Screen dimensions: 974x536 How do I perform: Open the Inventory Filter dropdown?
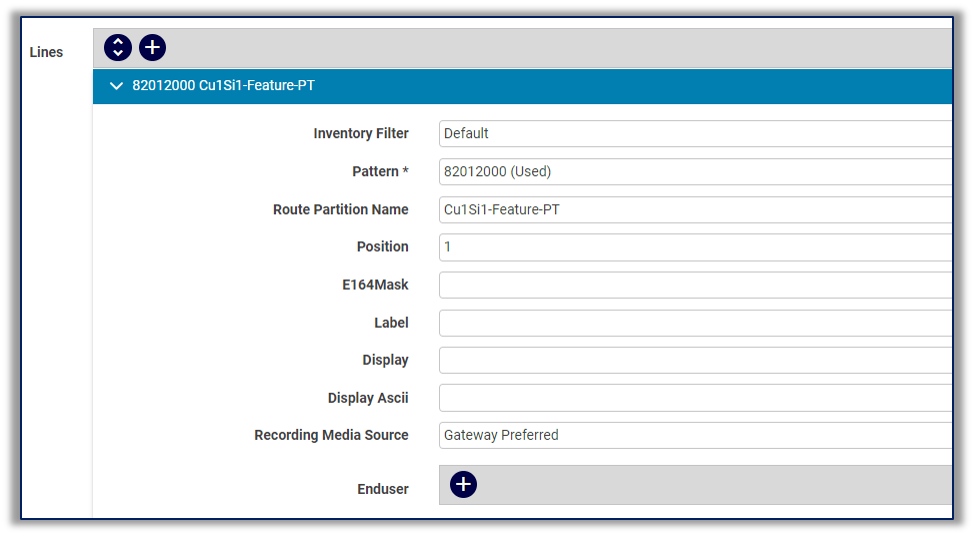tap(695, 133)
